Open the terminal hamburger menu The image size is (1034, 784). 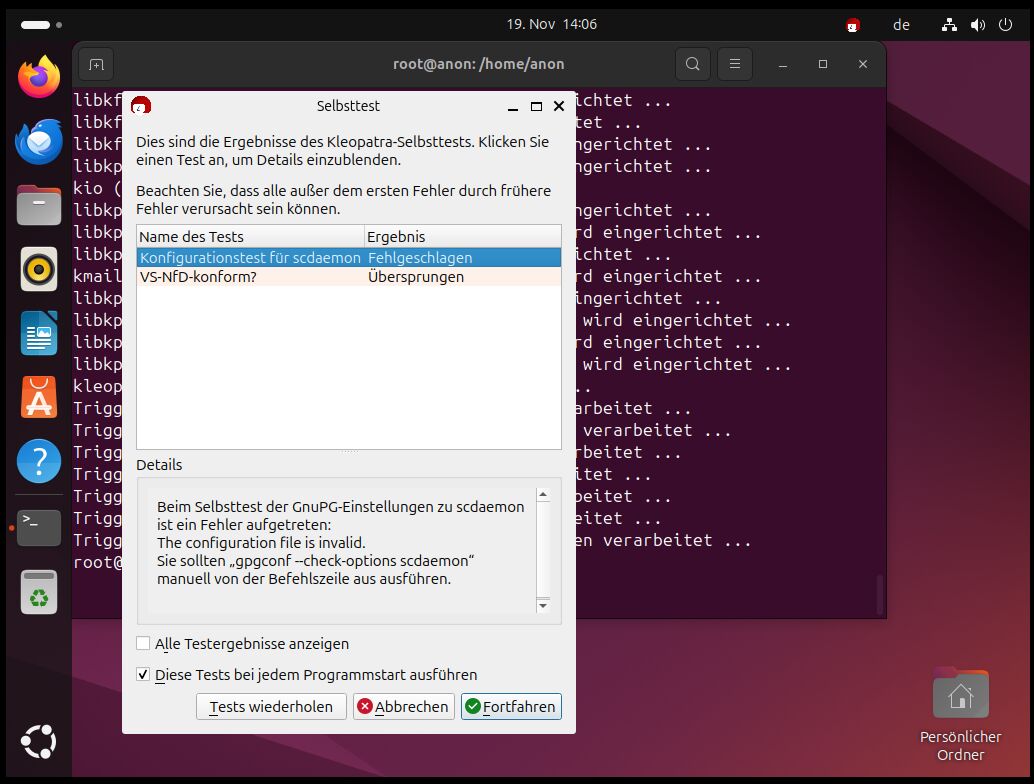tap(735, 64)
